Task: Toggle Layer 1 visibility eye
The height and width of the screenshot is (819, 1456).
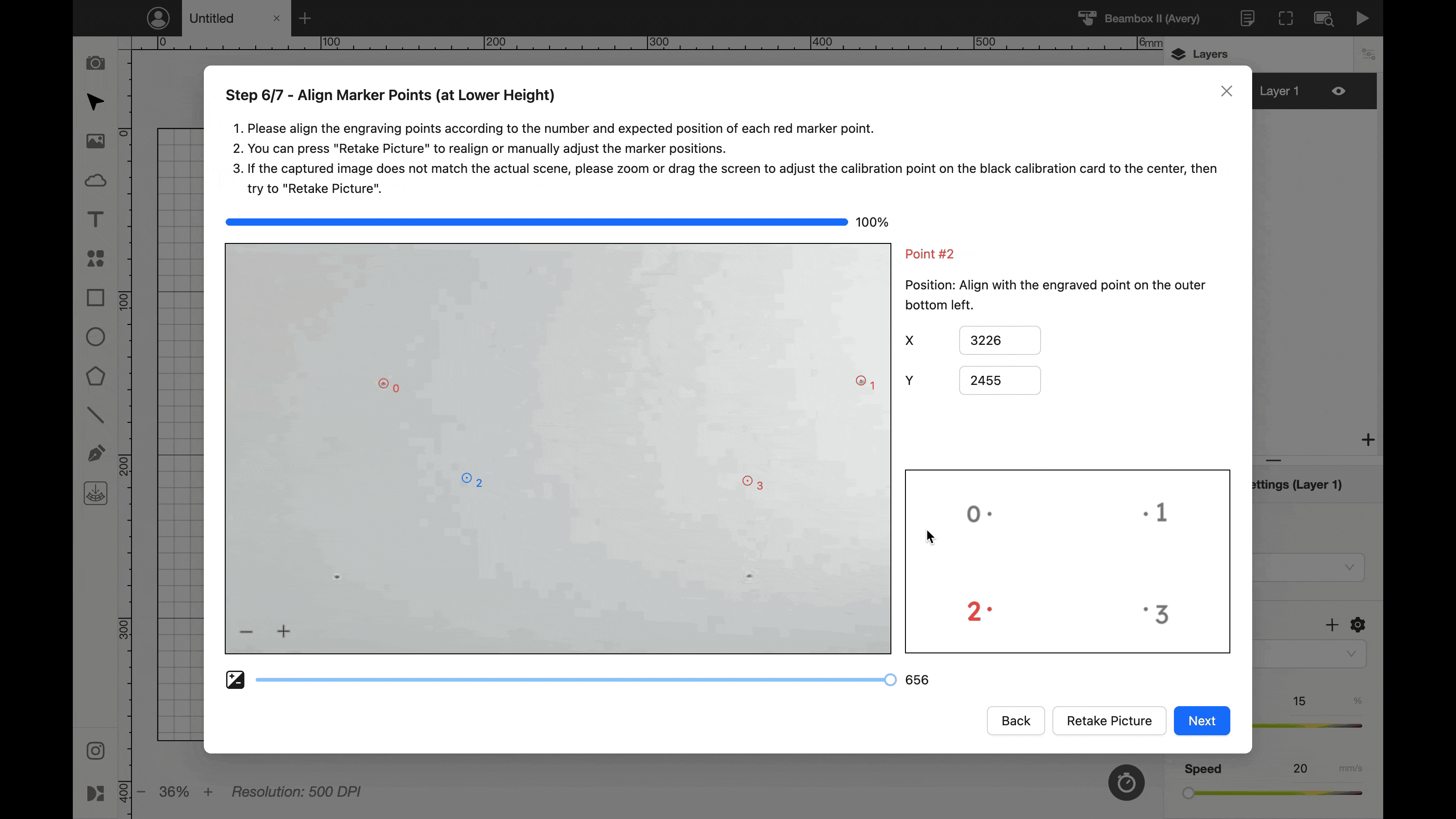Action: pyautogui.click(x=1338, y=91)
